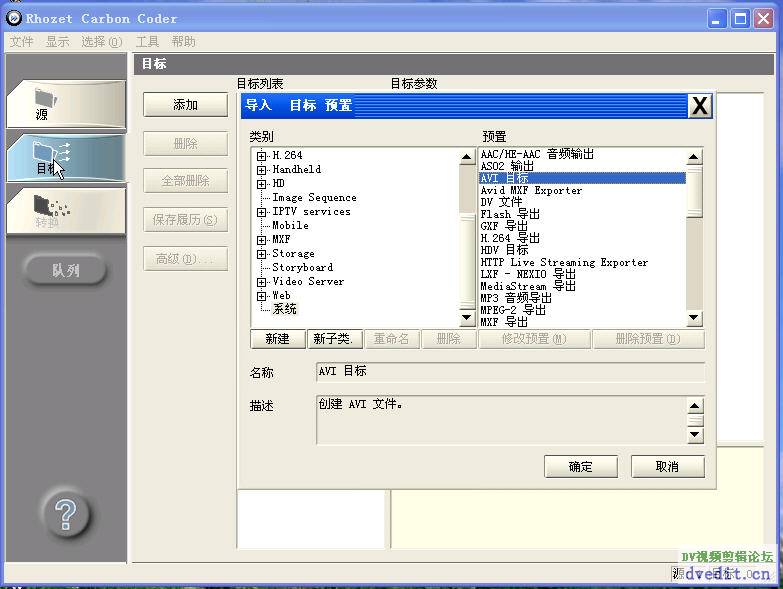783x589 pixels.
Task: Open the 文件 menu
Action: coord(21,41)
